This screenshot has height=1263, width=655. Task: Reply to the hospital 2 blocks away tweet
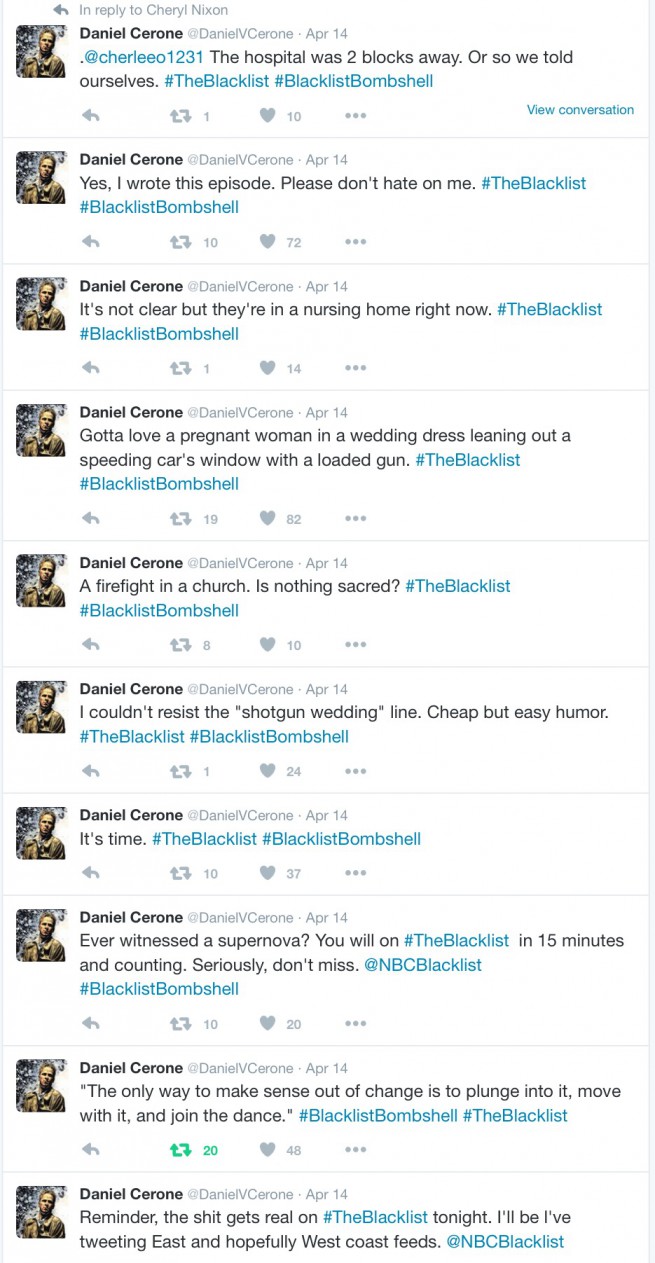pos(90,116)
